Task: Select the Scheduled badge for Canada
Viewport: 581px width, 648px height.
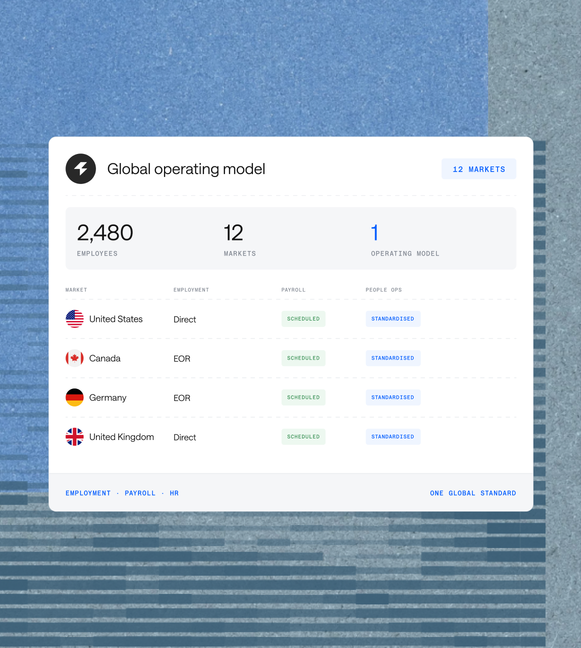Action: click(303, 358)
